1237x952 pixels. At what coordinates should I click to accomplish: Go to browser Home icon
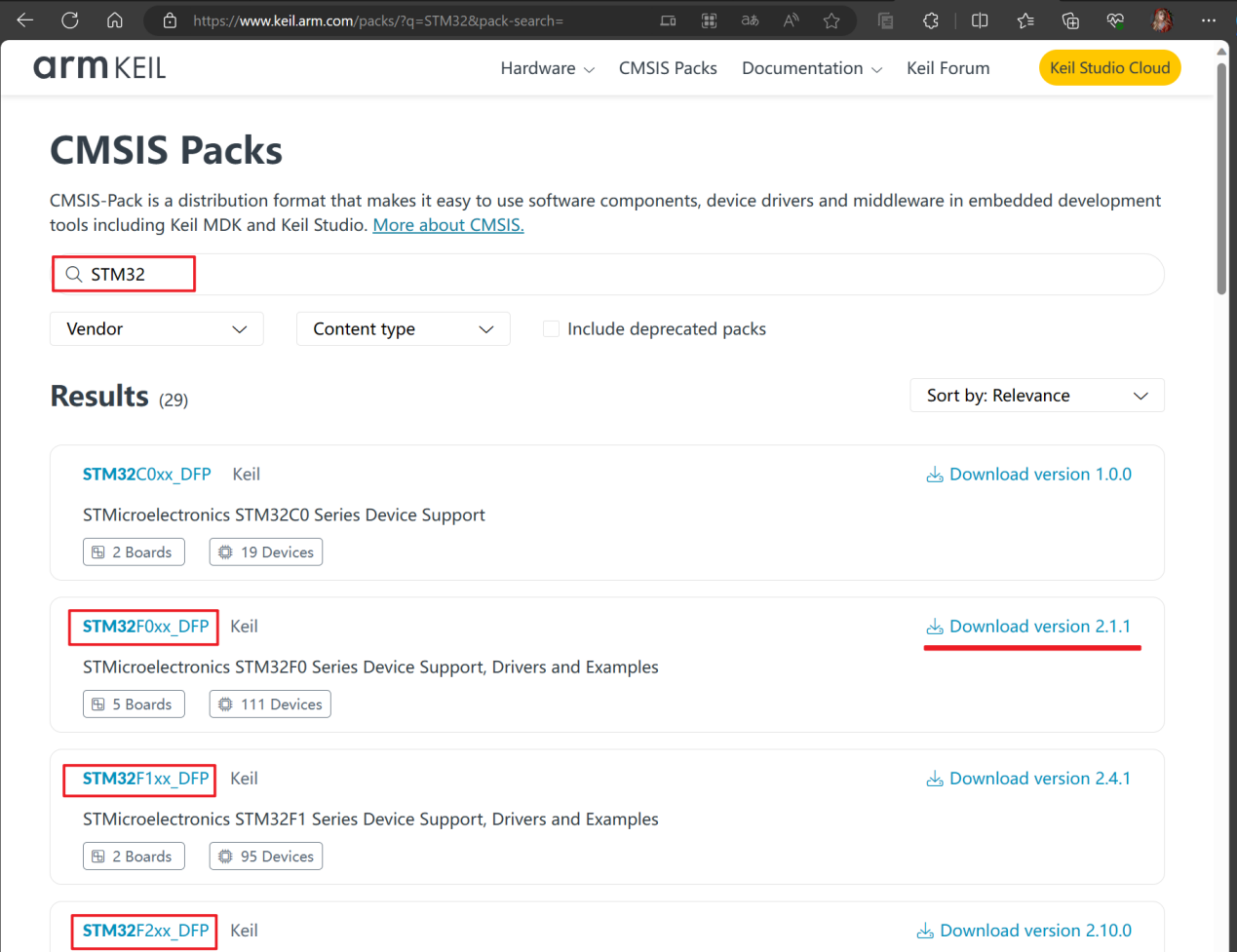tap(115, 20)
